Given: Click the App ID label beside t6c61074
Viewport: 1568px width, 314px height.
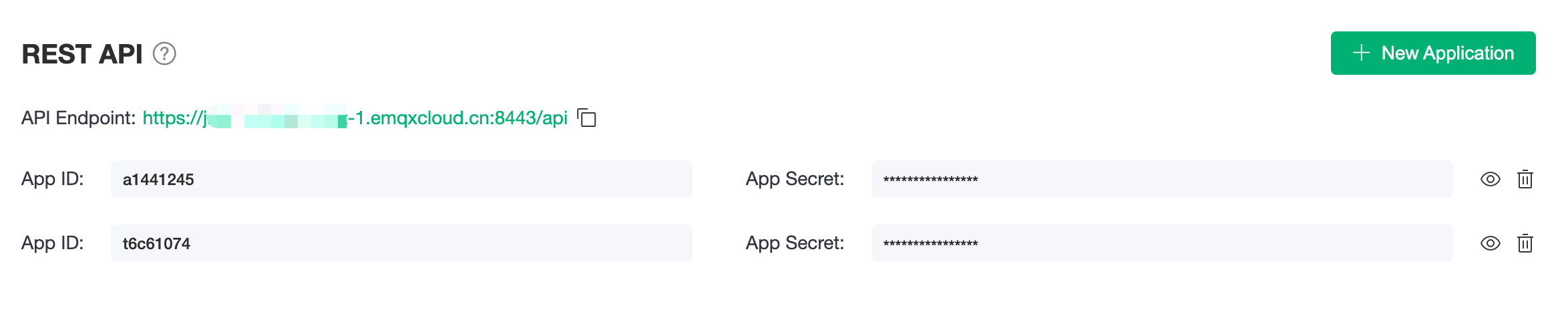Looking at the screenshot, I should [53, 243].
